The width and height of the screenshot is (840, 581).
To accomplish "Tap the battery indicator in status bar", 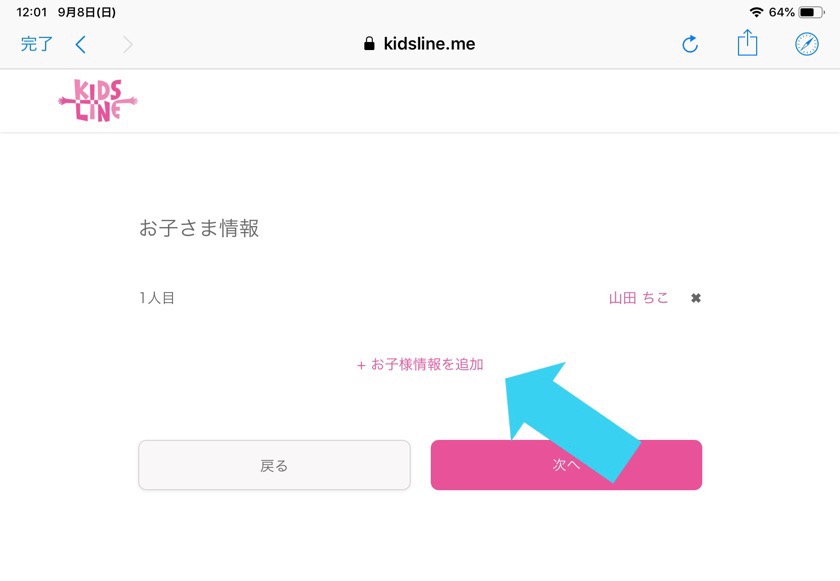I will [812, 12].
